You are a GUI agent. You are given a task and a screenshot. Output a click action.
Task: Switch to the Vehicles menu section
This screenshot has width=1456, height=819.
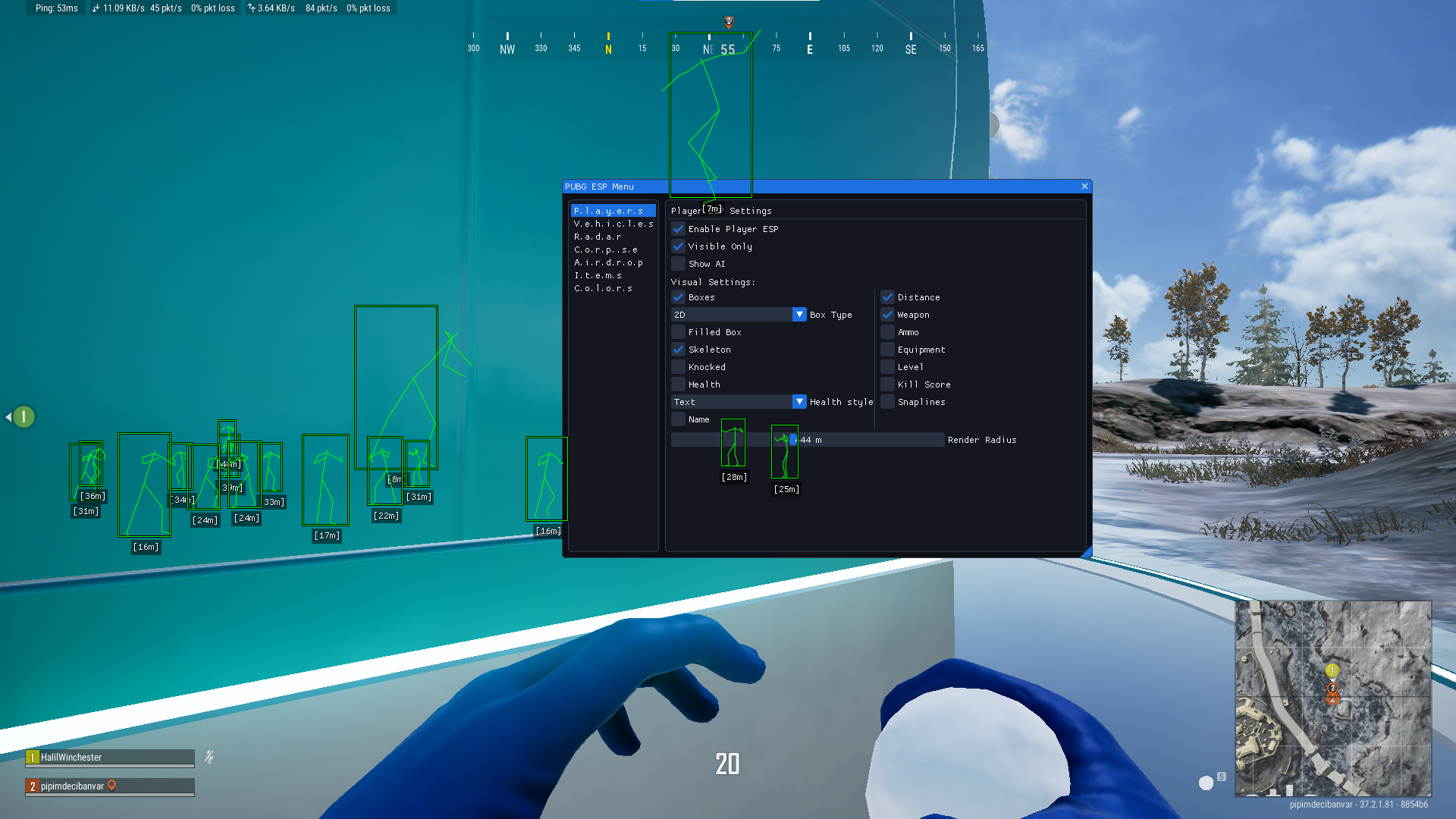[x=613, y=224]
